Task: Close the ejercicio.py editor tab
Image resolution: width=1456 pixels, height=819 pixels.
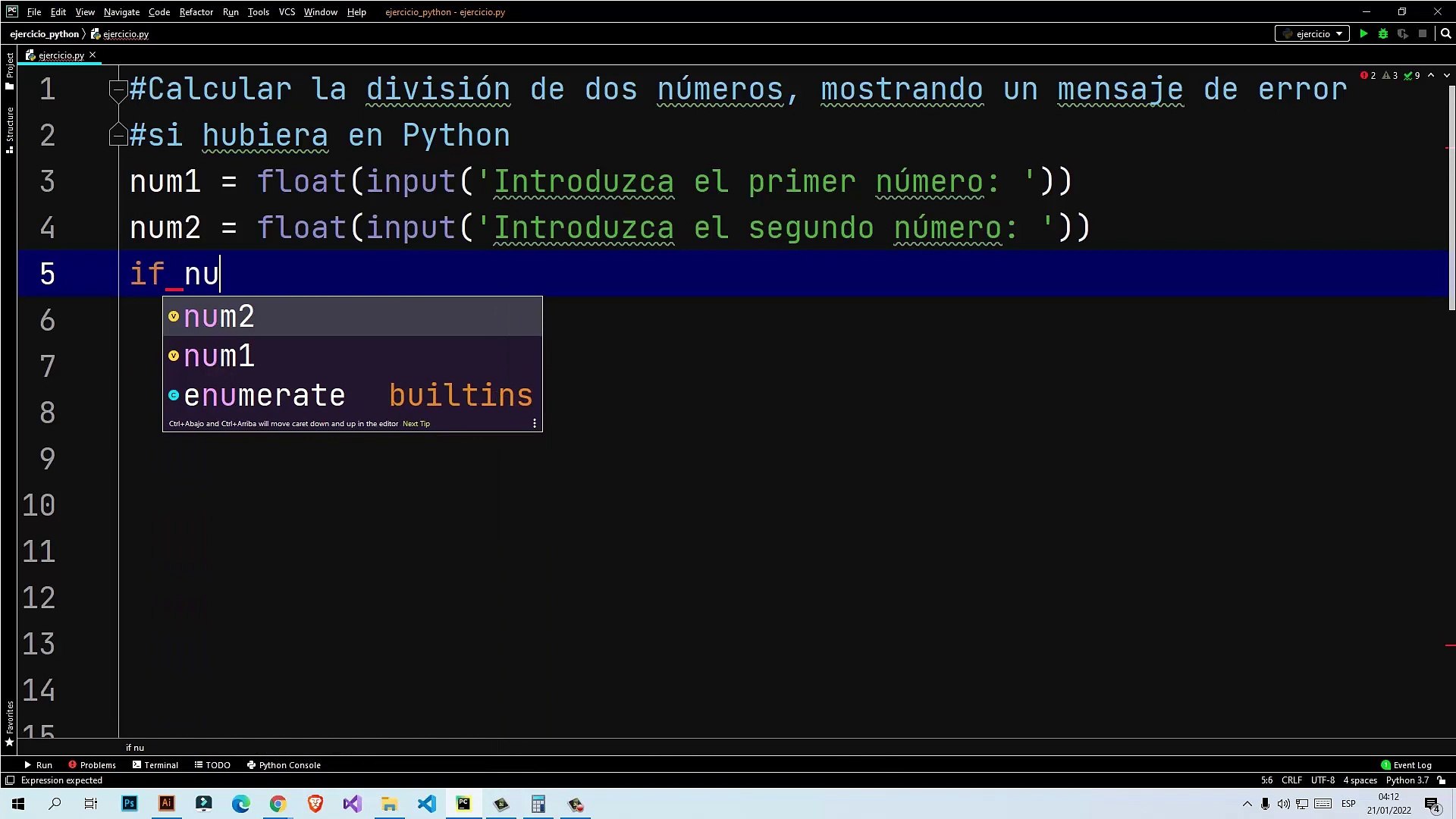Action: [93, 55]
